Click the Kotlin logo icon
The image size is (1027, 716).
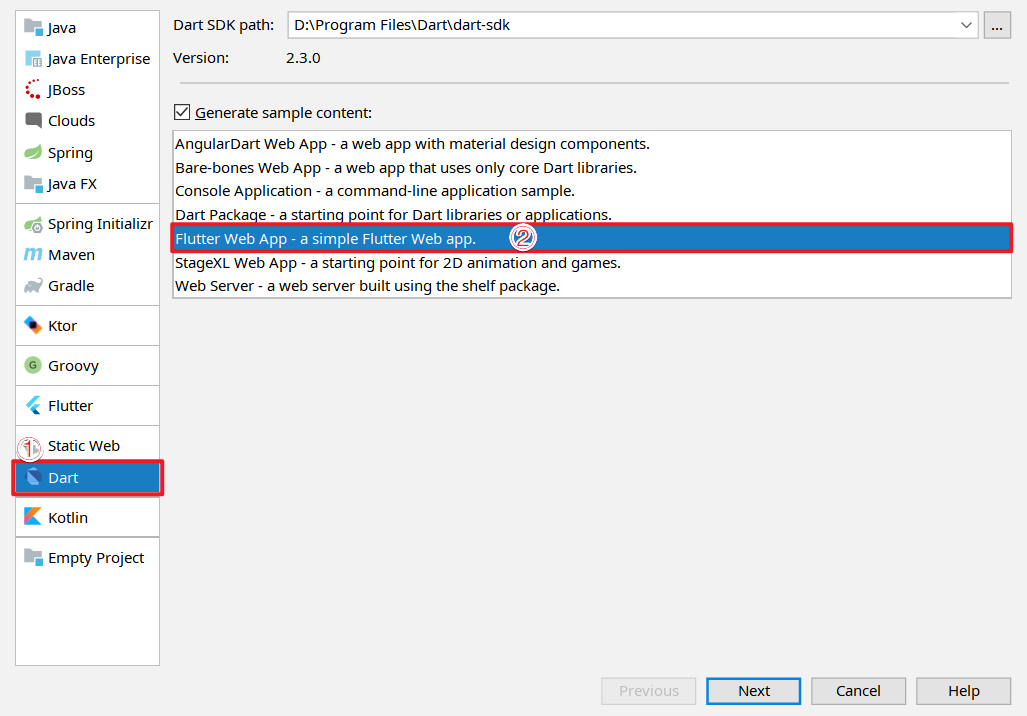pos(33,517)
